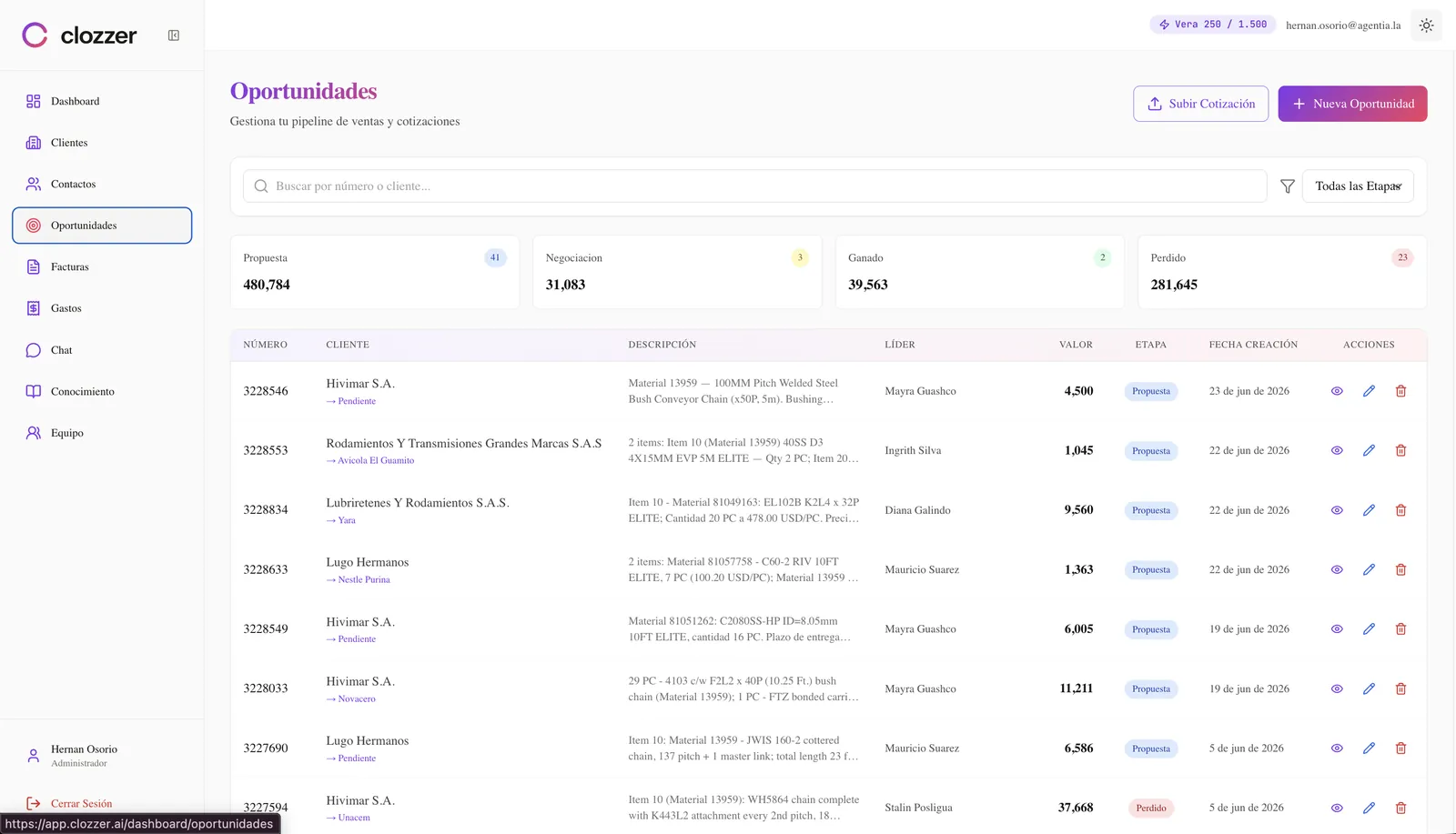Delete opportunity 3228834 with trash icon
Screen dimensions: 1456x834
[x=1400, y=510]
